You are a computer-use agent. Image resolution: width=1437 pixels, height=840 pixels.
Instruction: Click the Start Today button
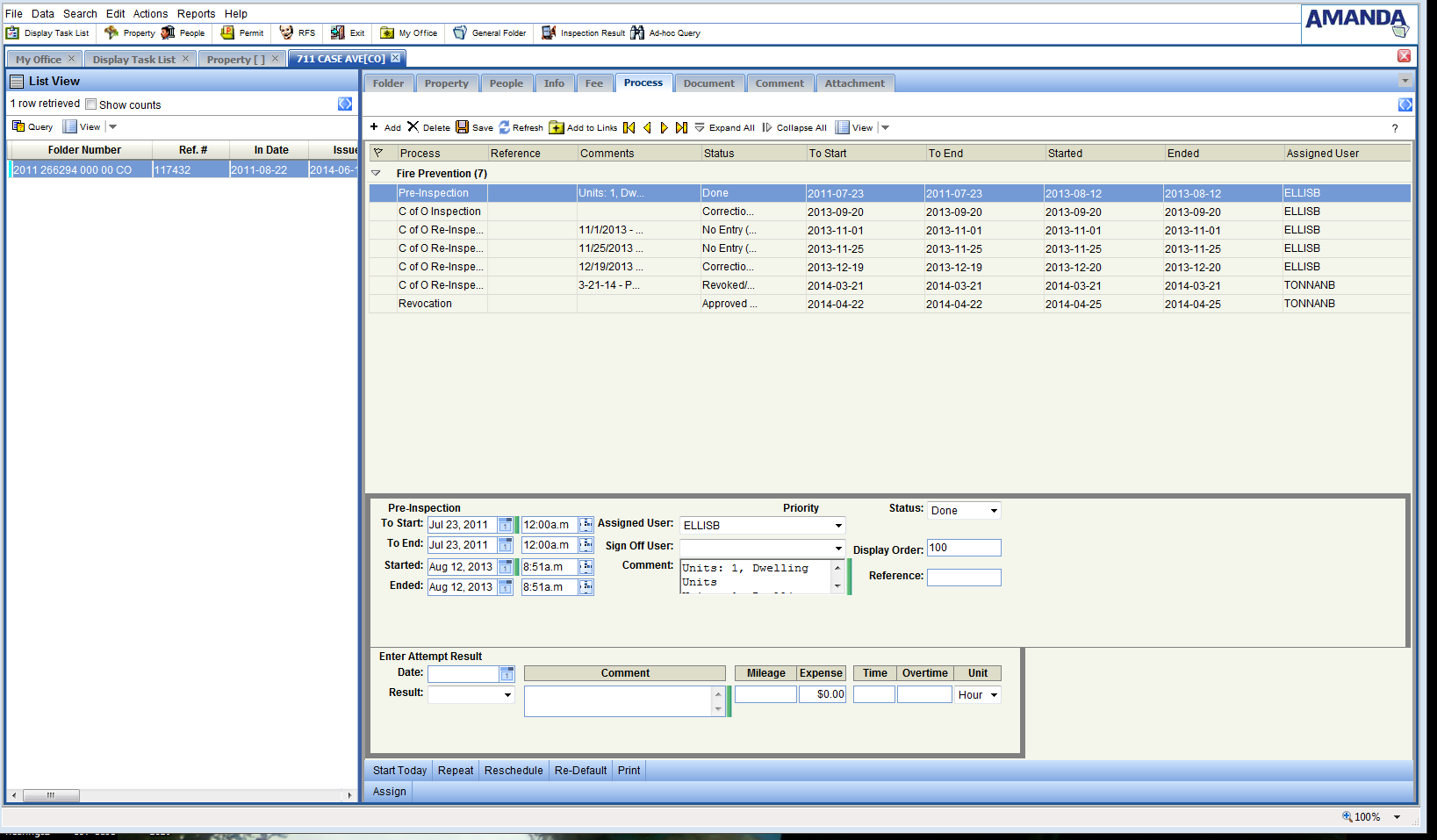399,771
